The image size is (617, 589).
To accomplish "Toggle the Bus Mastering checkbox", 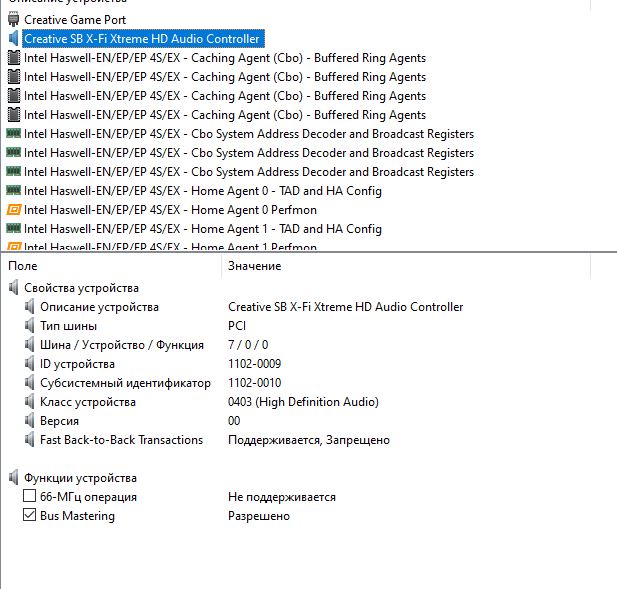I will point(30,515).
